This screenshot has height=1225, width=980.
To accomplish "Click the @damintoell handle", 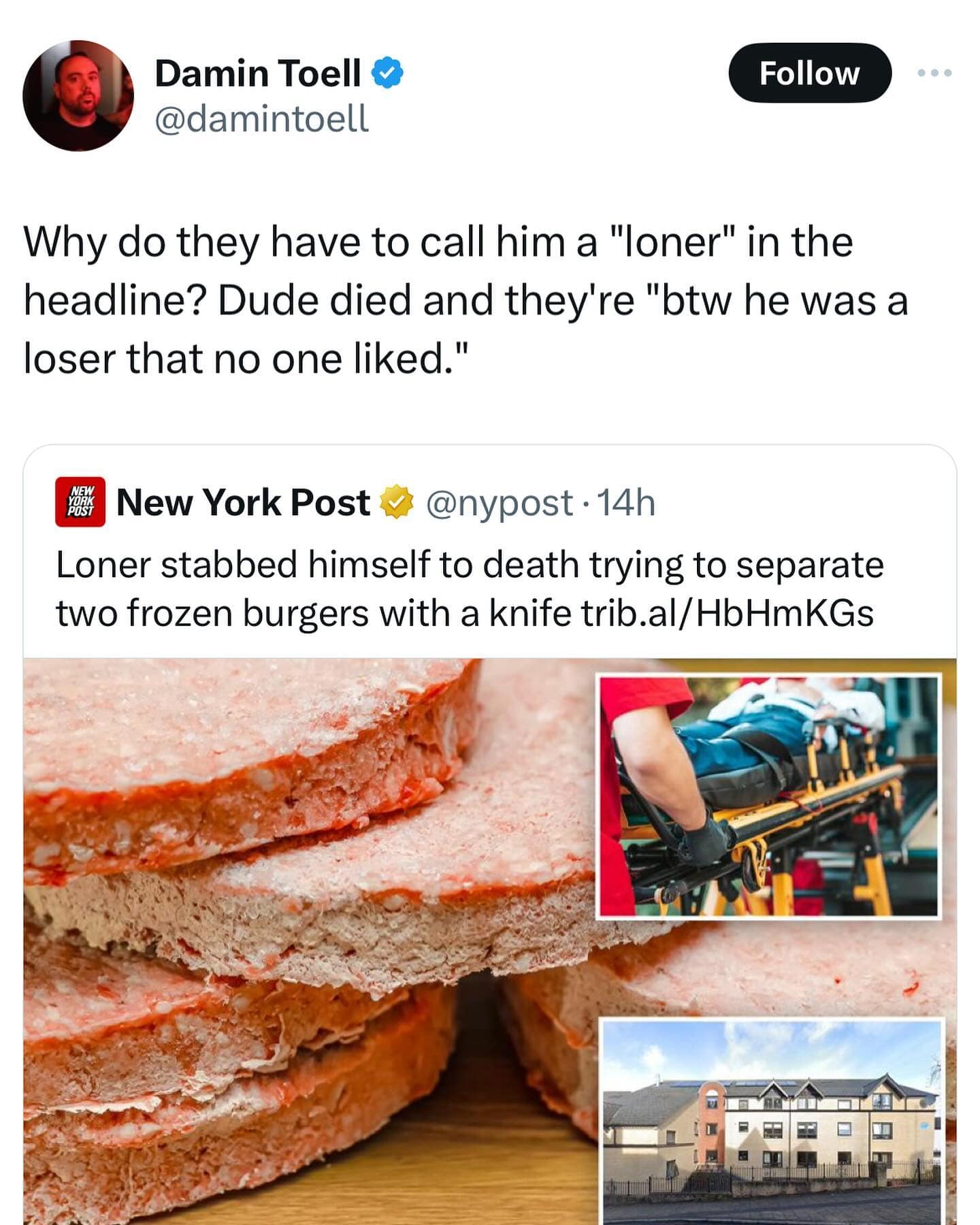I will (x=262, y=119).
